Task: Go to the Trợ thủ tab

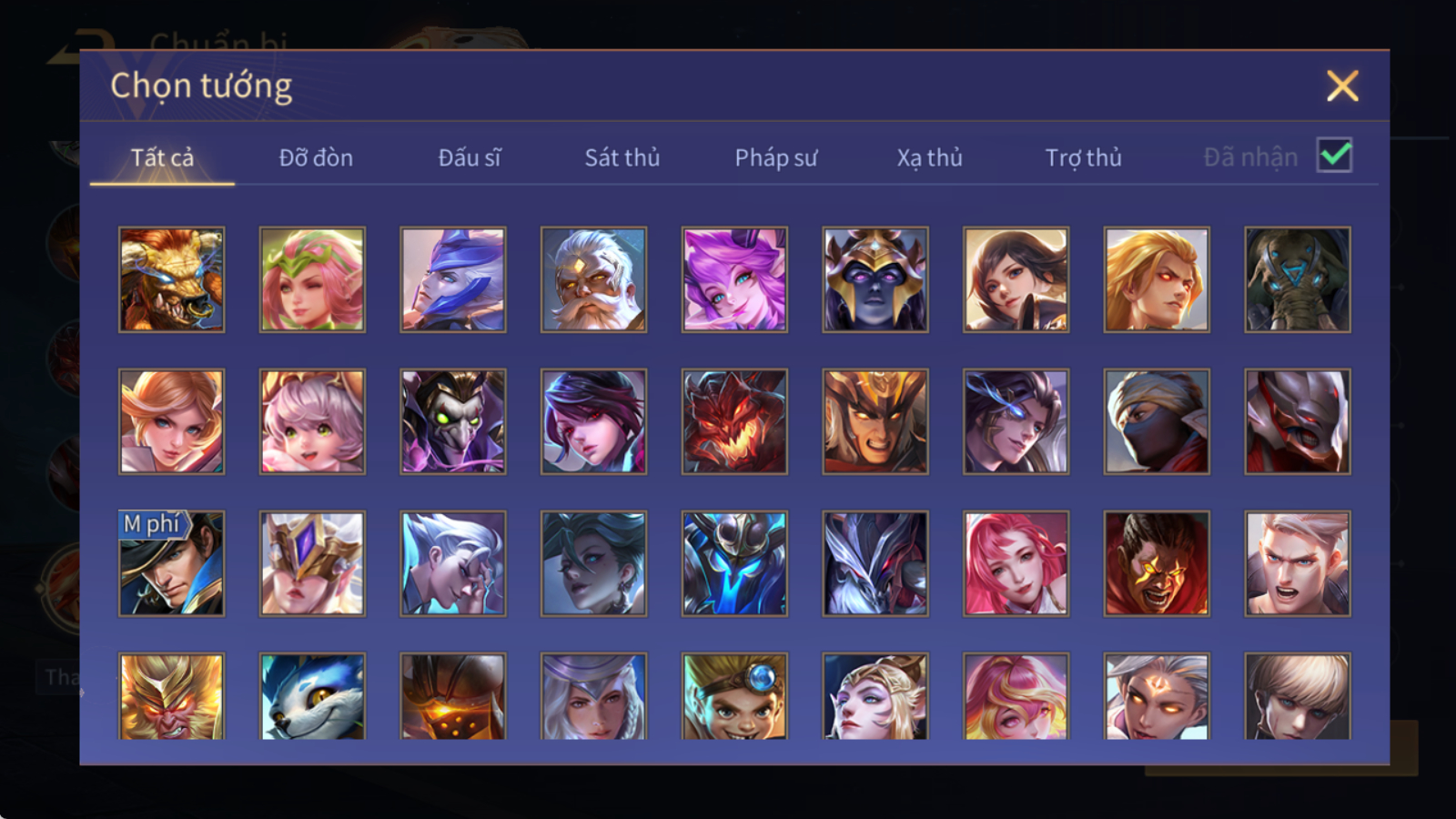Action: click(x=1083, y=157)
